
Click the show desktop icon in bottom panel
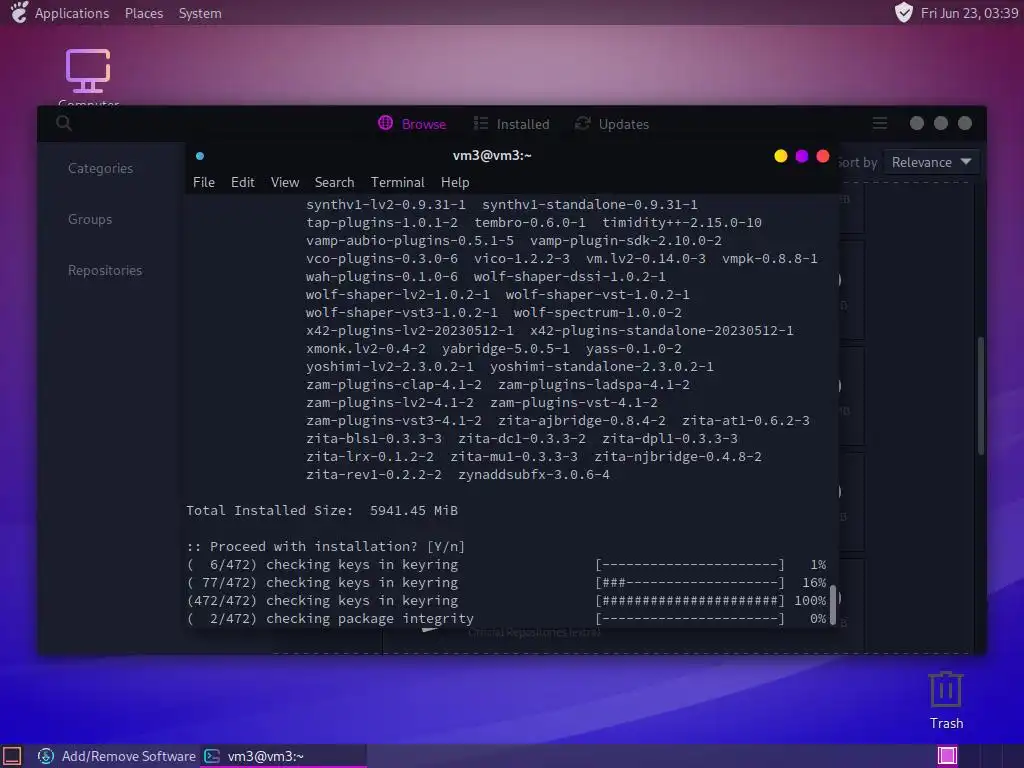click(x=12, y=756)
